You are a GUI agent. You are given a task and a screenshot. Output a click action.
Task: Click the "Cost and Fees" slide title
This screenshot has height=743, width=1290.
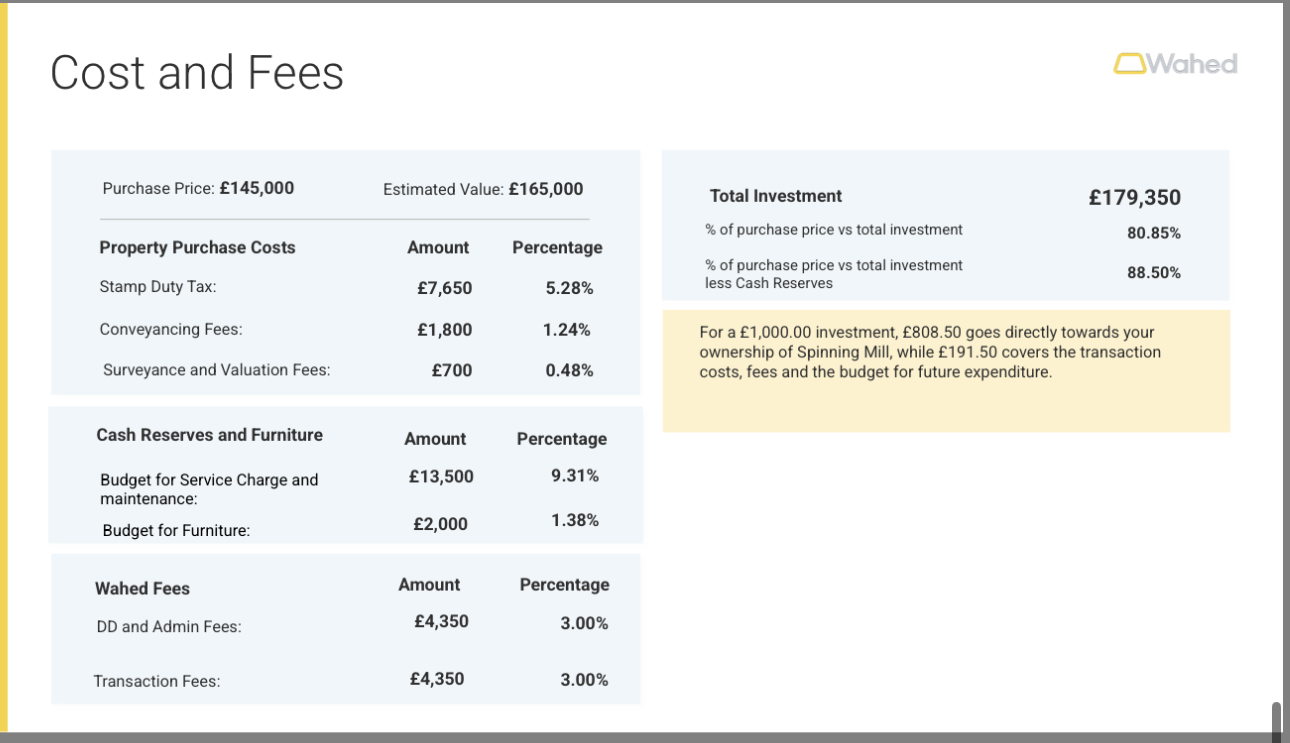[x=197, y=73]
